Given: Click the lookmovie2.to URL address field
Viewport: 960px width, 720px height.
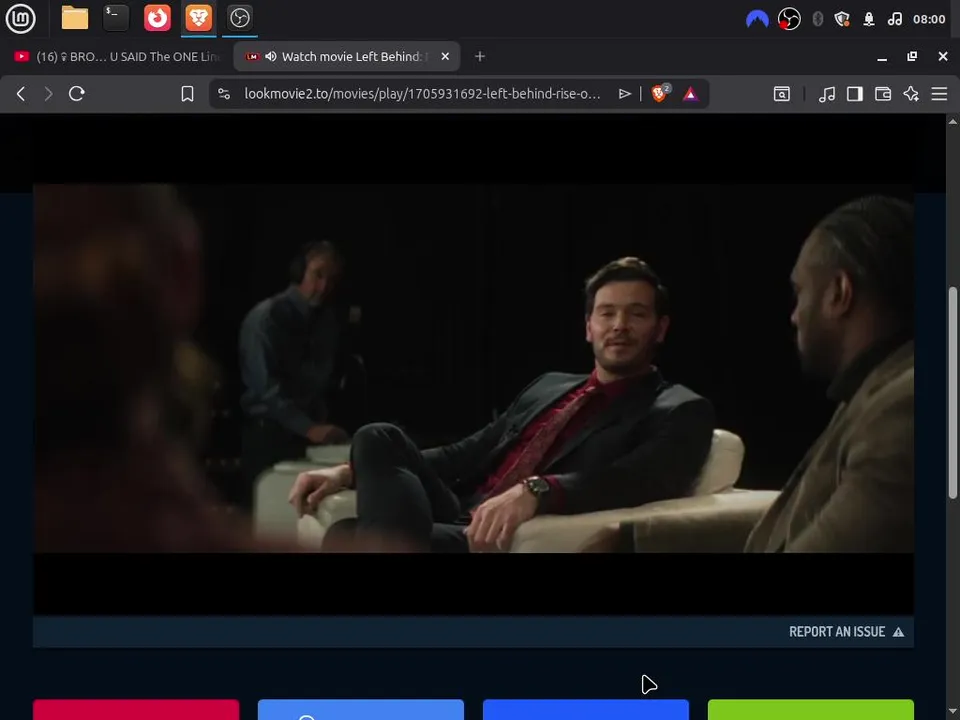Looking at the screenshot, I should (422, 94).
